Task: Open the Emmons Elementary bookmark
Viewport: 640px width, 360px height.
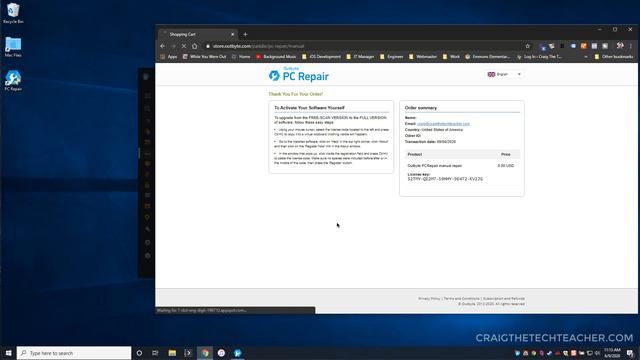Action: pos(488,57)
